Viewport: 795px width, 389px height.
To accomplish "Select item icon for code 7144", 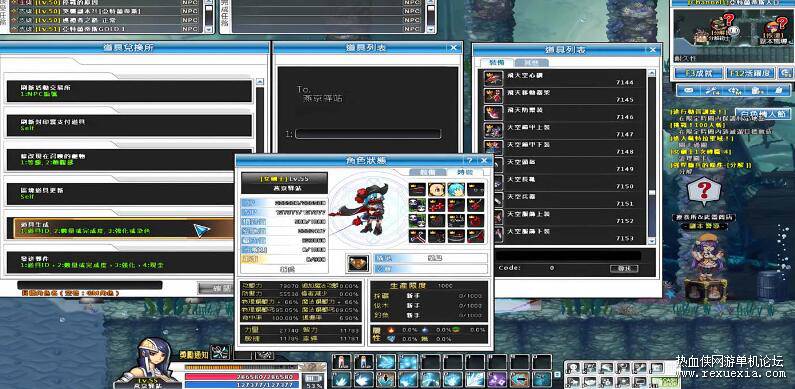I will click(493, 79).
